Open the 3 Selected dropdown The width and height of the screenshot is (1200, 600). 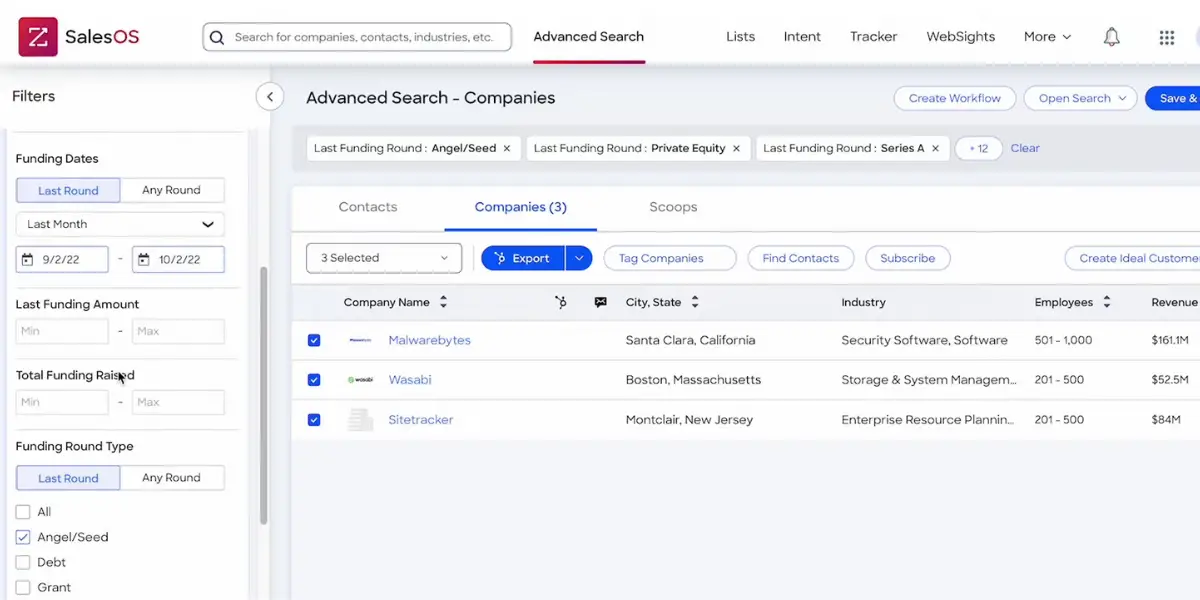[x=384, y=258]
